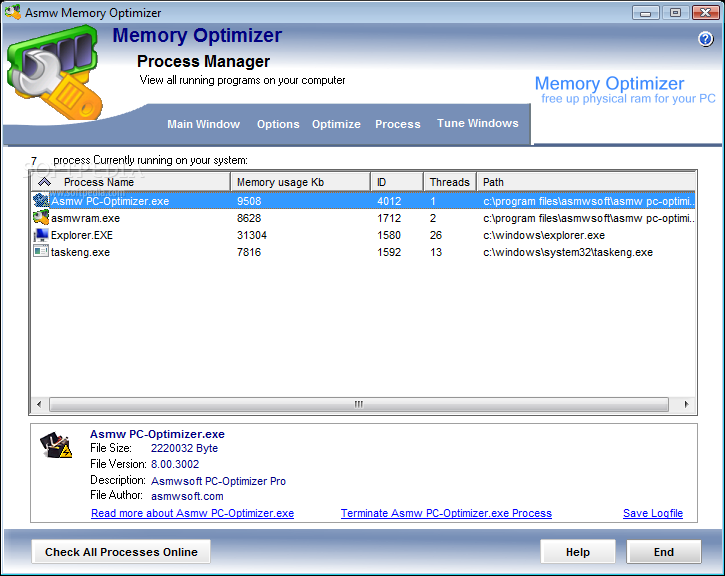Click memory value 9508

[249, 201]
